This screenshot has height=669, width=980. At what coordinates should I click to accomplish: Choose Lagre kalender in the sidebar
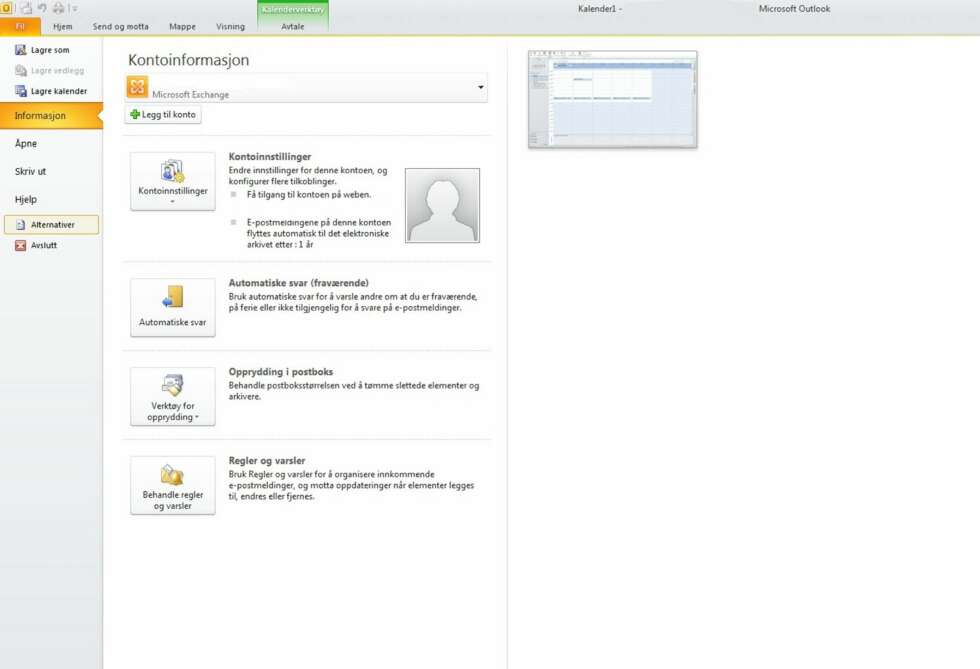pyautogui.click(x=59, y=91)
